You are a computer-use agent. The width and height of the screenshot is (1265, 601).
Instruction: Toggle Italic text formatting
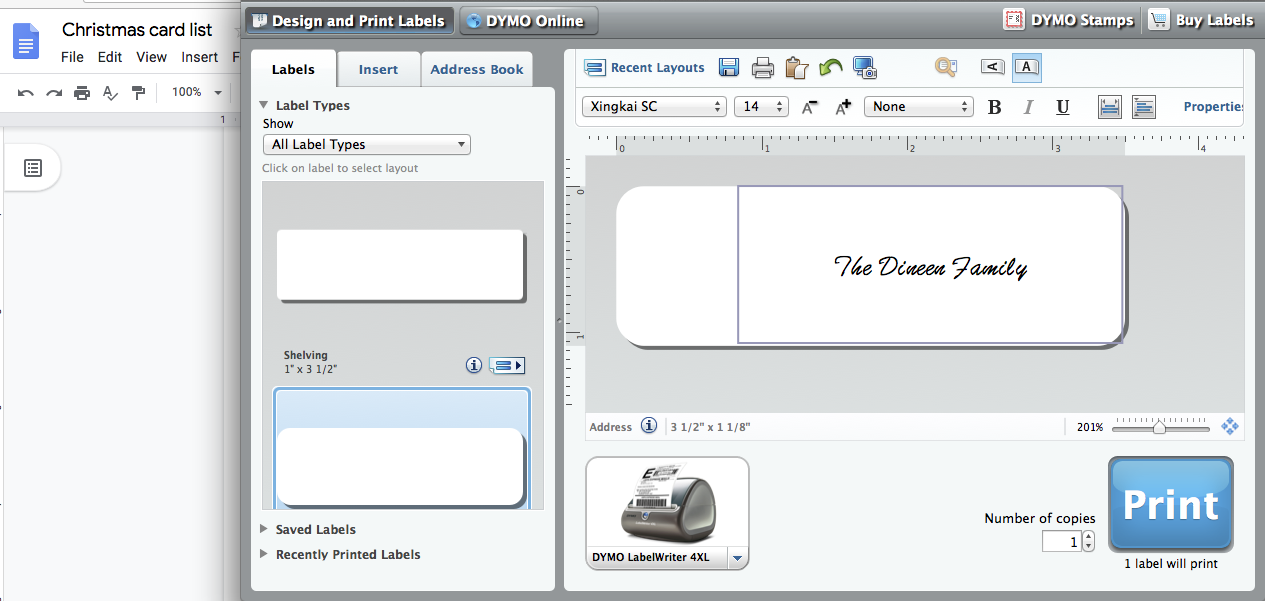click(x=1028, y=107)
